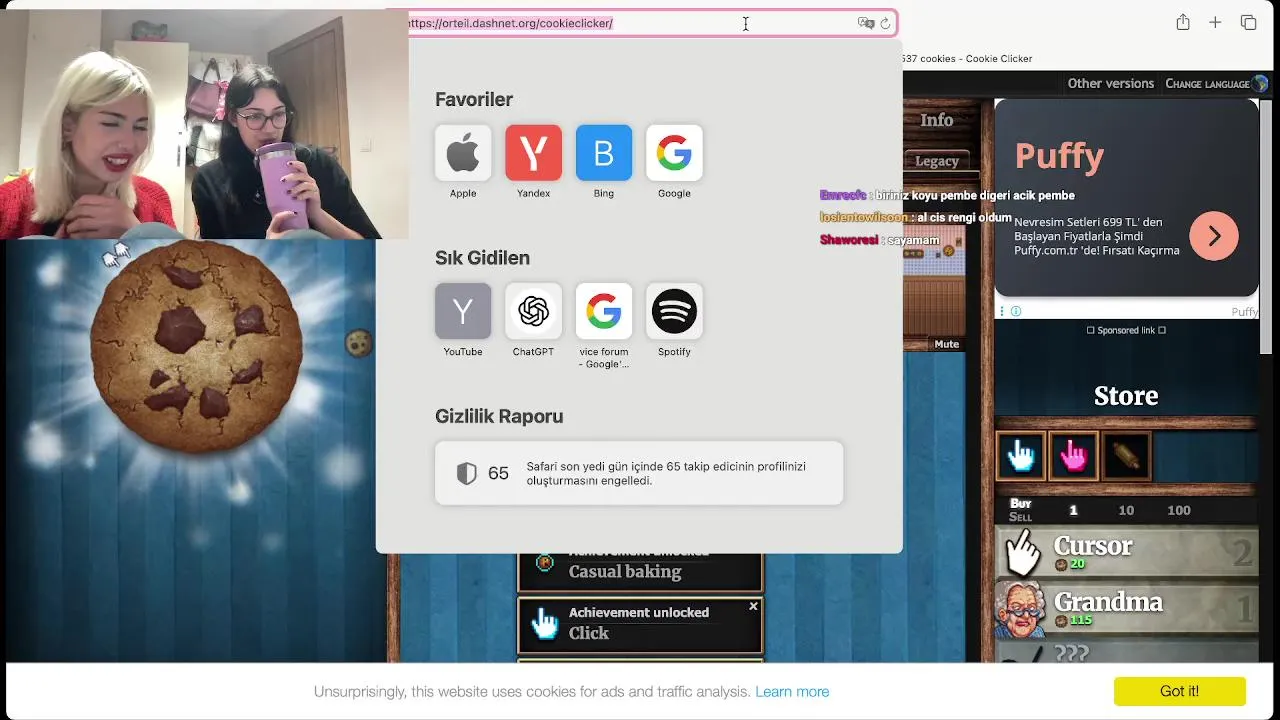Accept cookies with Got it! button
Viewport: 1280px width, 720px height.
pos(1179,691)
